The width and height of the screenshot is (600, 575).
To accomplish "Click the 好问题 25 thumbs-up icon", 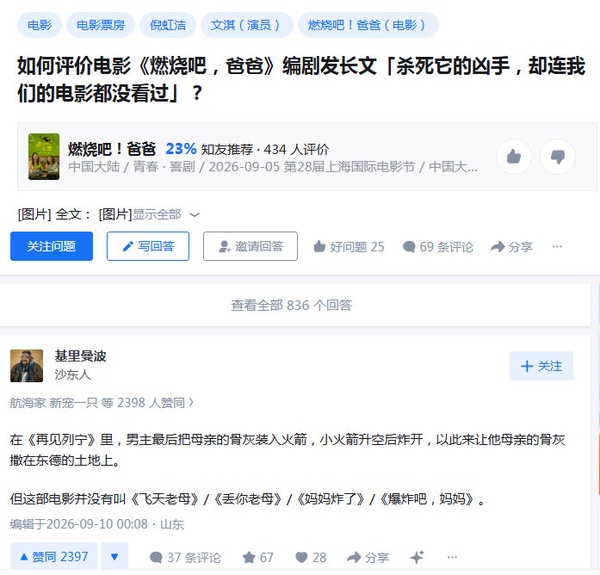I will 320,247.
